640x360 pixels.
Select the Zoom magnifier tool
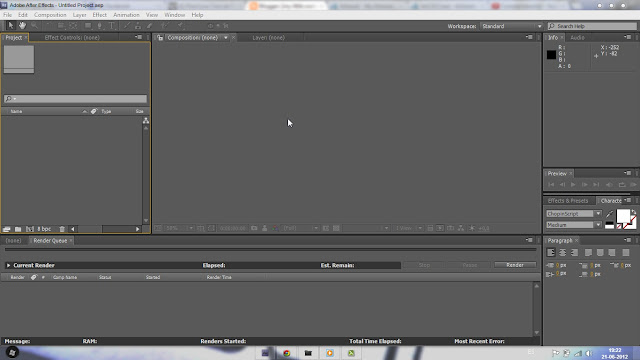point(34,26)
